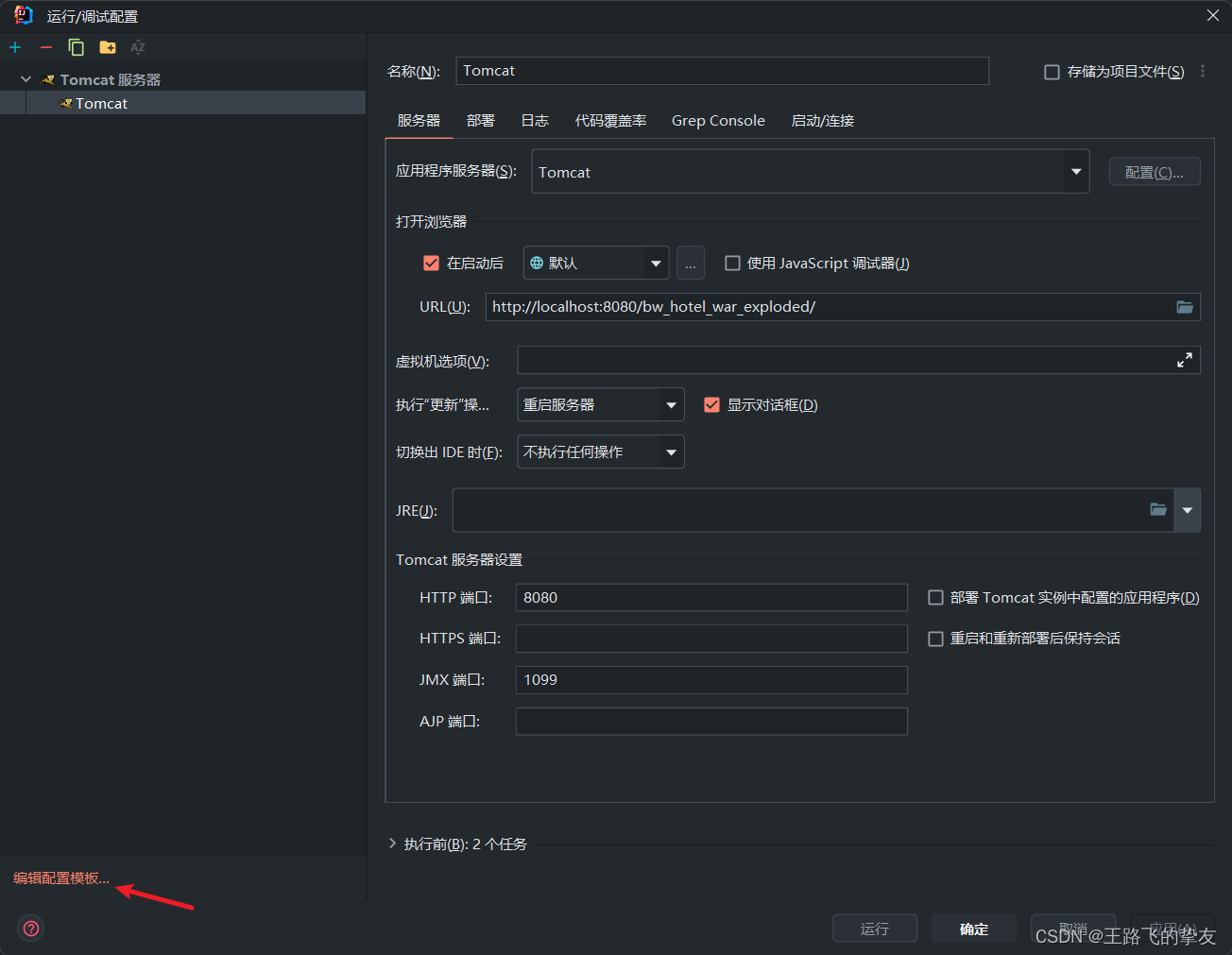Create a new configuration folder
The image size is (1232, 955).
pyautogui.click(x=108, y=47)
